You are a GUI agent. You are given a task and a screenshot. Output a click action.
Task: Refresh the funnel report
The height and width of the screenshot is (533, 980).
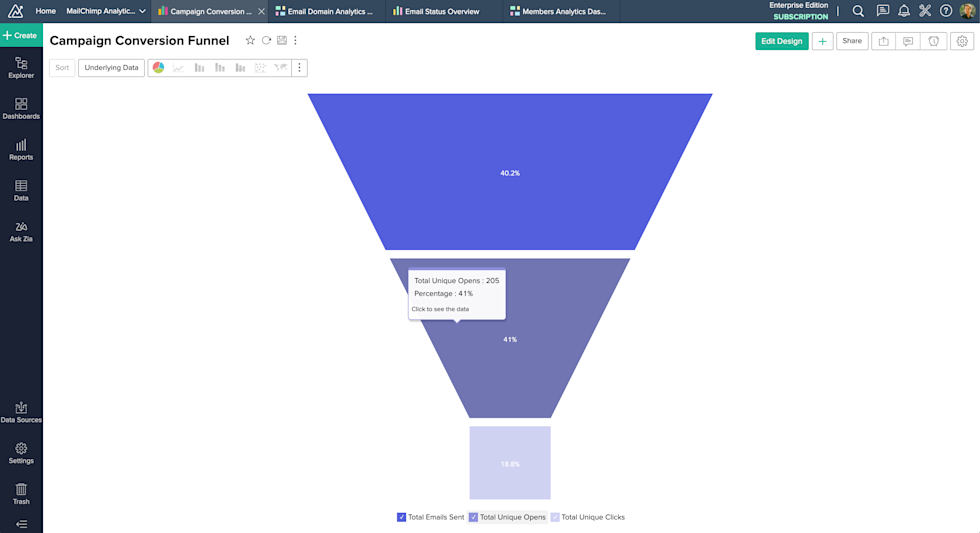pyautogui.click(x=266, y=40)
